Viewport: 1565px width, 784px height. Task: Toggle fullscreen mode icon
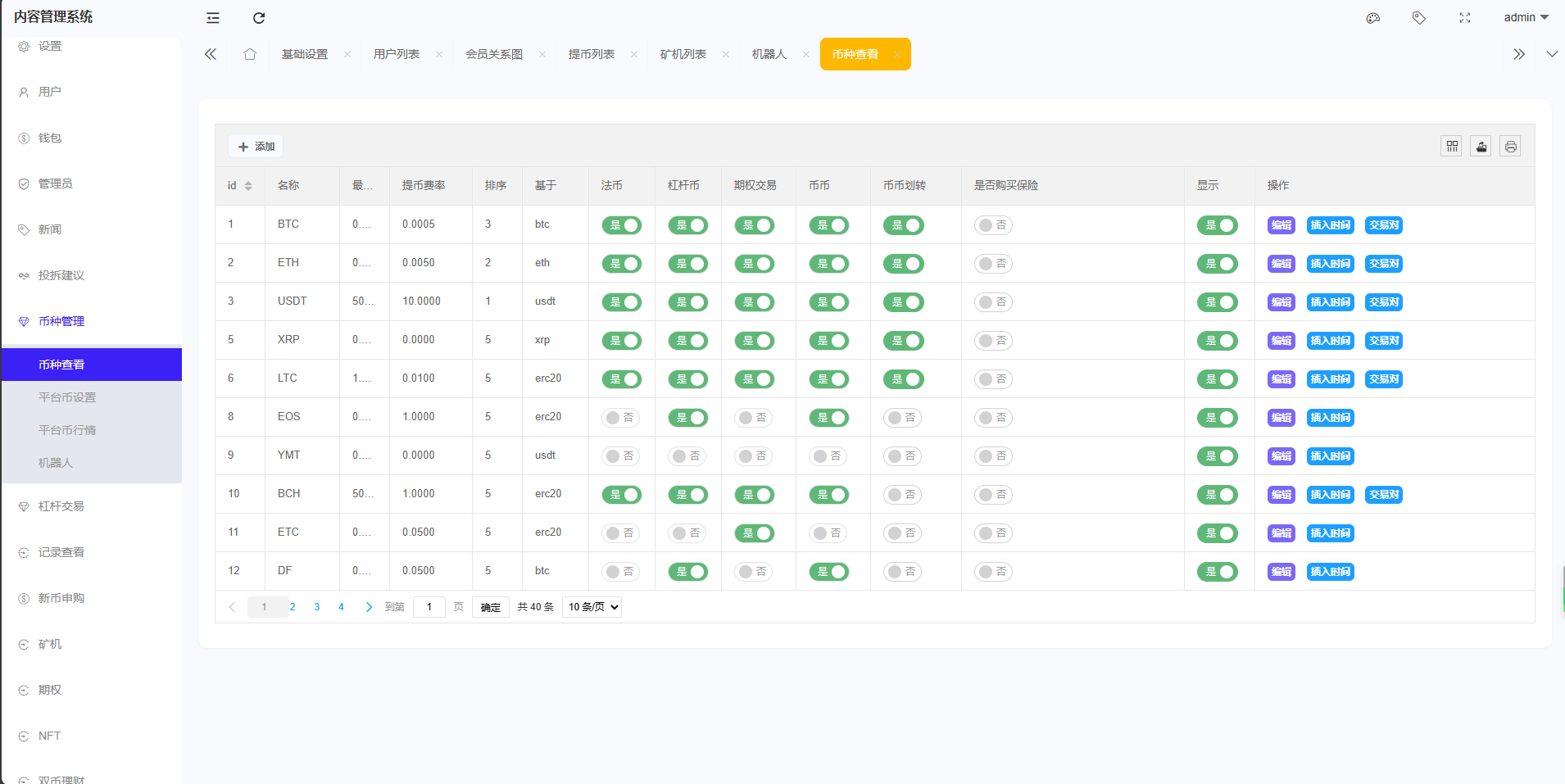tap(1465, 18)
